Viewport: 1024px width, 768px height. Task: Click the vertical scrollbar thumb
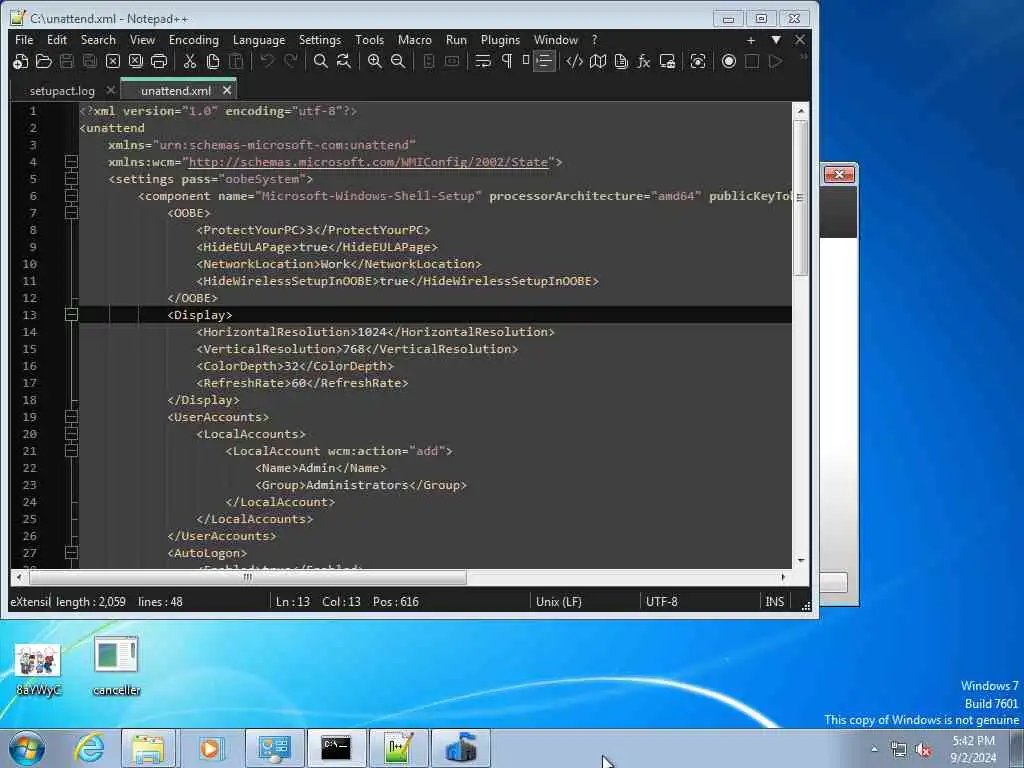click(801, 198)
